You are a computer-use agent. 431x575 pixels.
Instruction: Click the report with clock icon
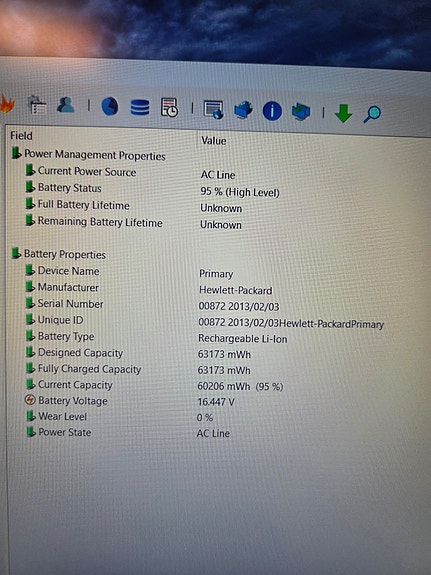(x=169, y=108)
